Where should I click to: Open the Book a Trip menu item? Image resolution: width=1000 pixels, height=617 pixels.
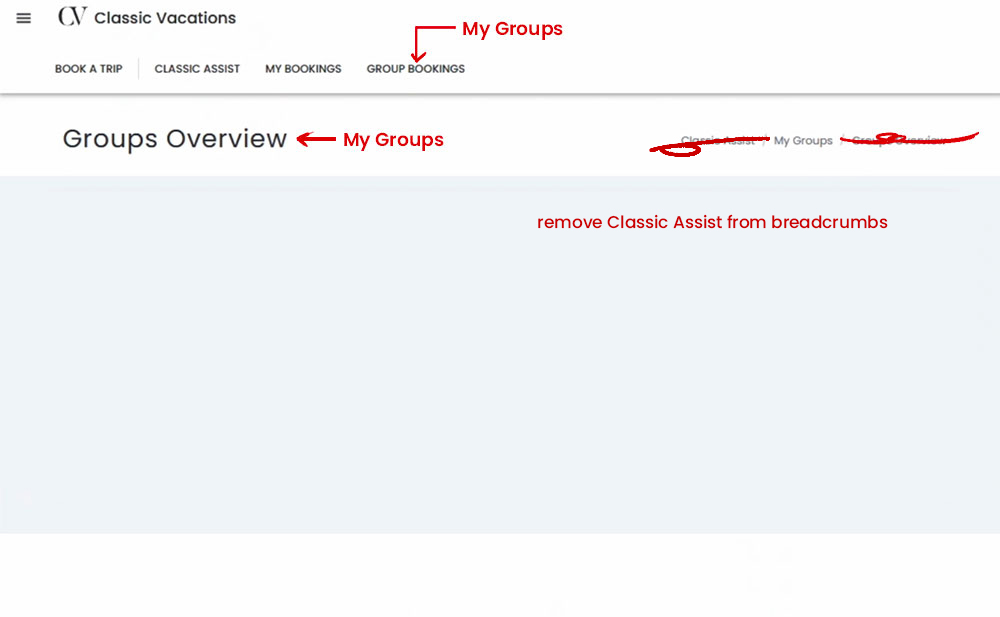(x=88, y=69)
